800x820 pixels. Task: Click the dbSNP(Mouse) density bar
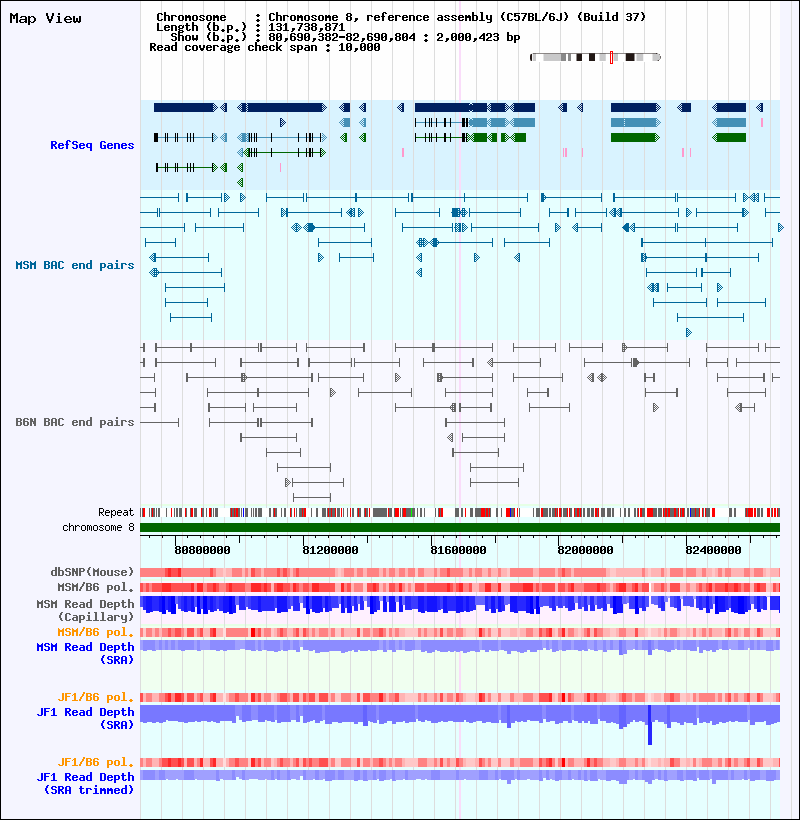point(460,573)
